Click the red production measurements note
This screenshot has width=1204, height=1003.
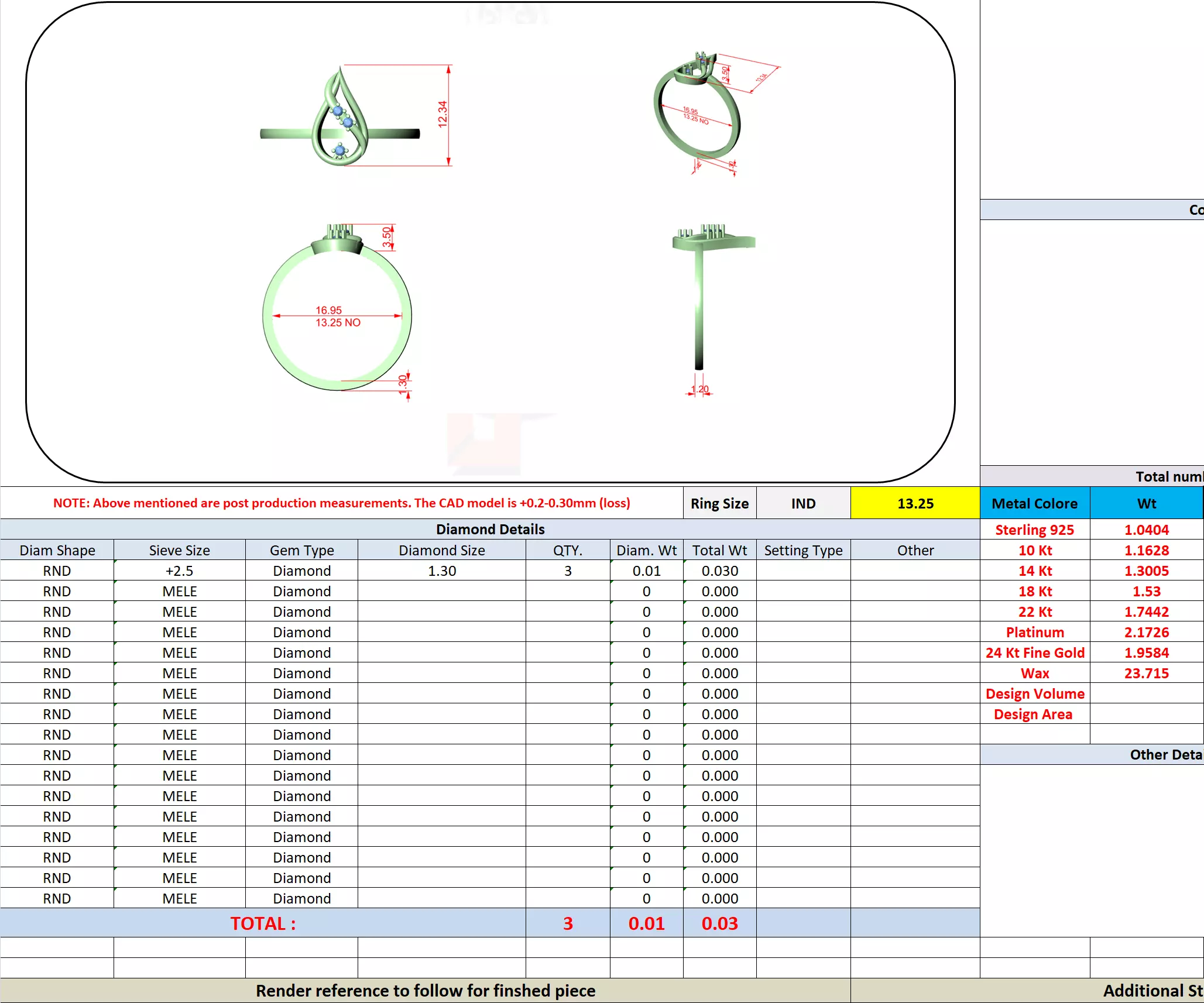click(341, 503)
